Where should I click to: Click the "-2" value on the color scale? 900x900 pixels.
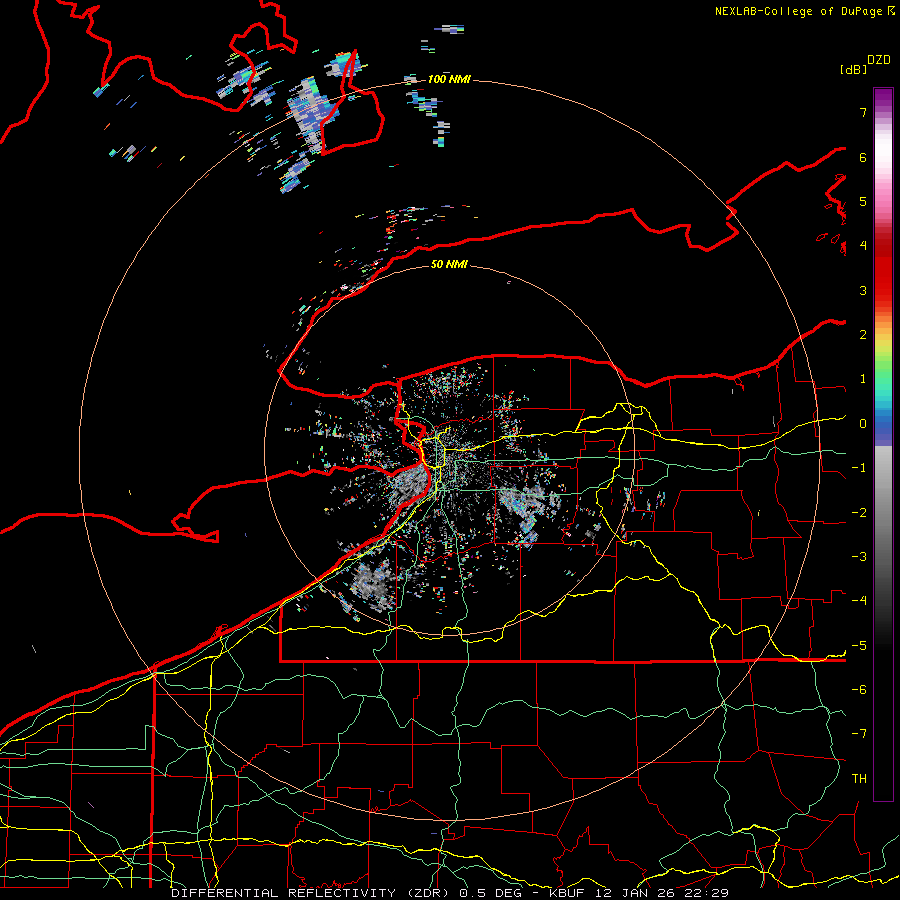pyautogui.click(x=859, y=513)
